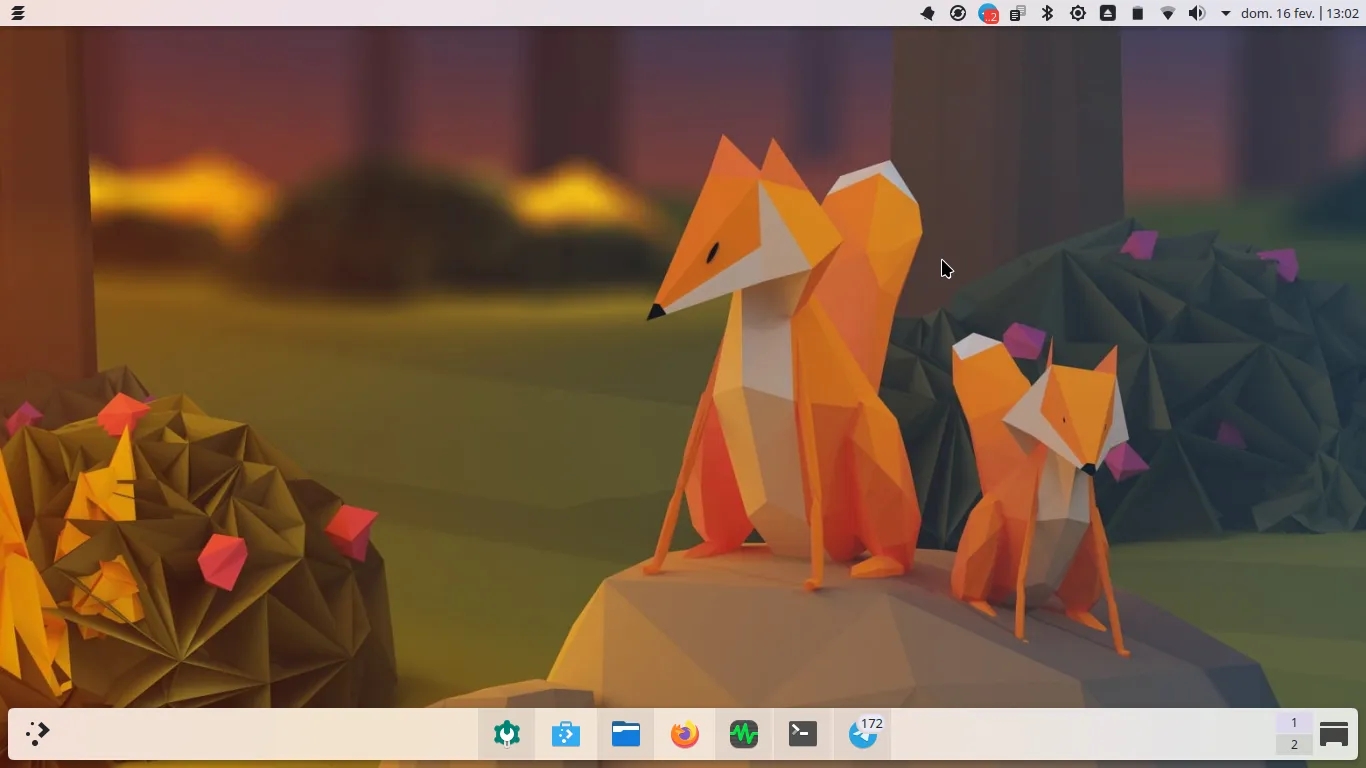The width and height of the screenshot is (1366, 768).
Task: Click the clock showing 13:02
Action: pyautogui.click(x=1342, y=13)
